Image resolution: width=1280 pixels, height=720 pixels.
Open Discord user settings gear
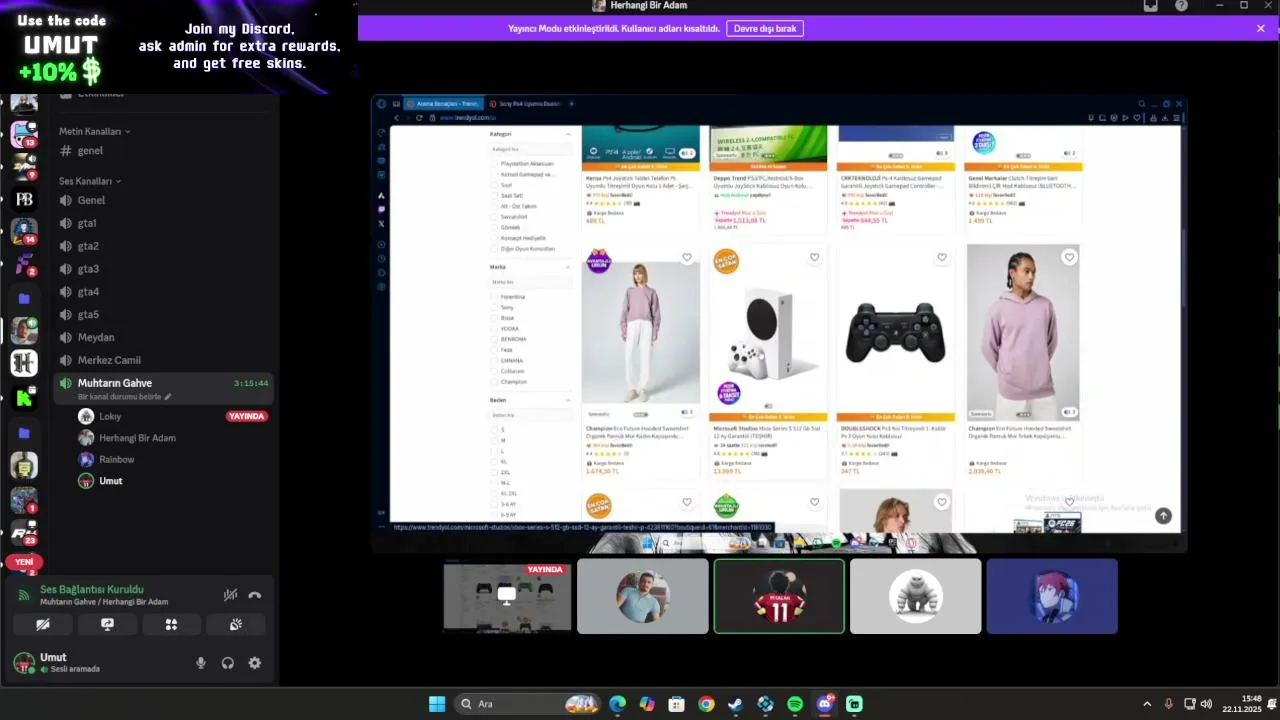[255, 663]
